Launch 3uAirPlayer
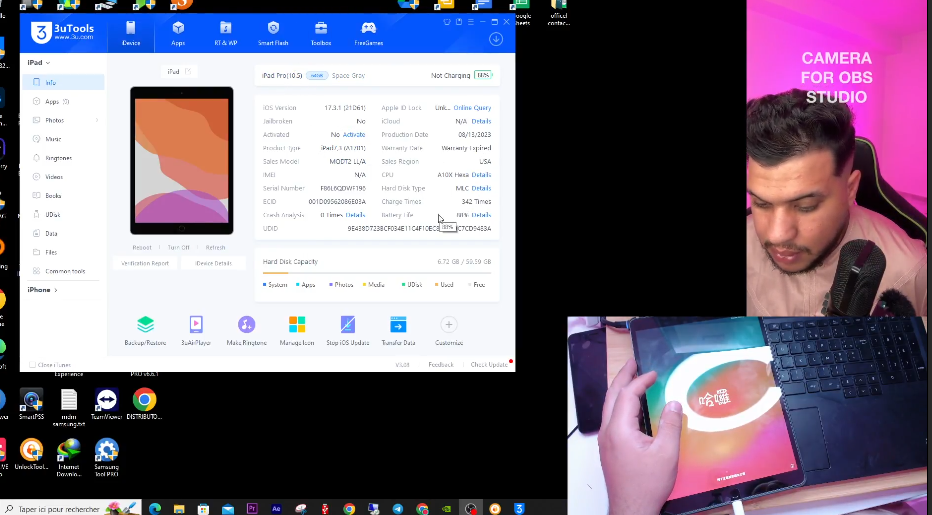 [196, 331]
